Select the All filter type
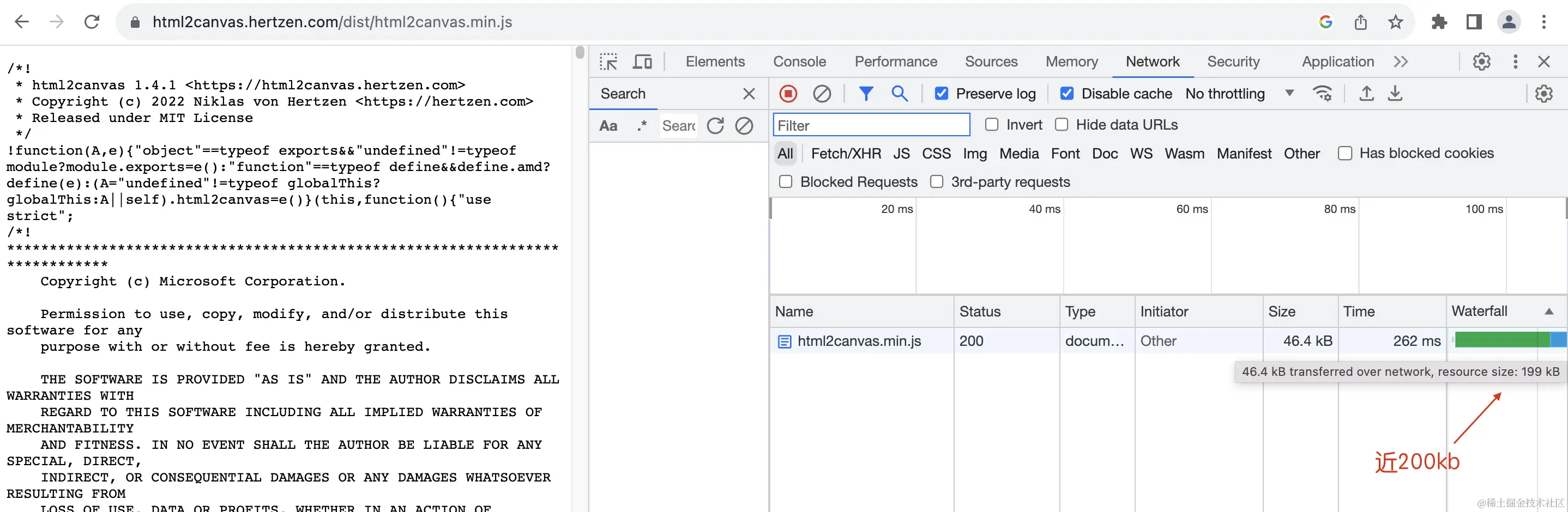Screen dimensions: 1568x512 tap(785, 154)
